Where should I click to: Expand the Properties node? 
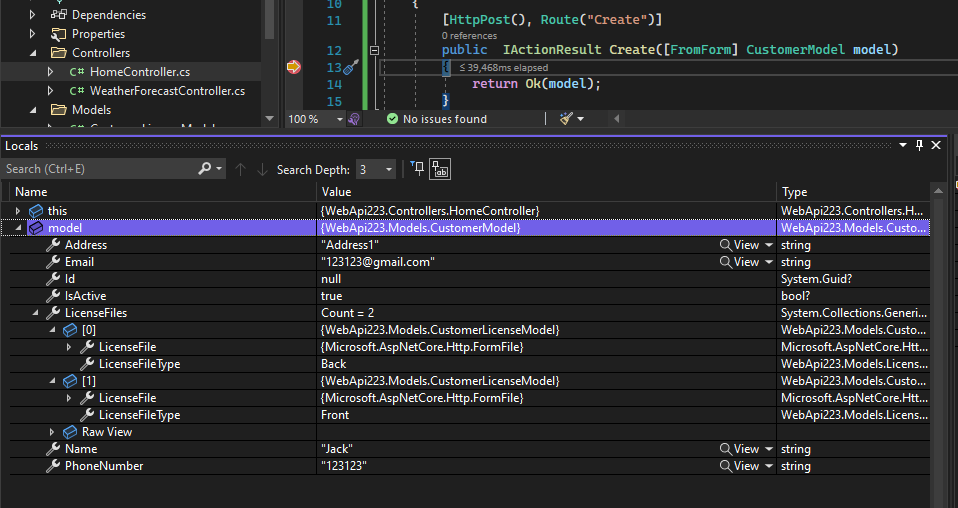coord(32,34)
